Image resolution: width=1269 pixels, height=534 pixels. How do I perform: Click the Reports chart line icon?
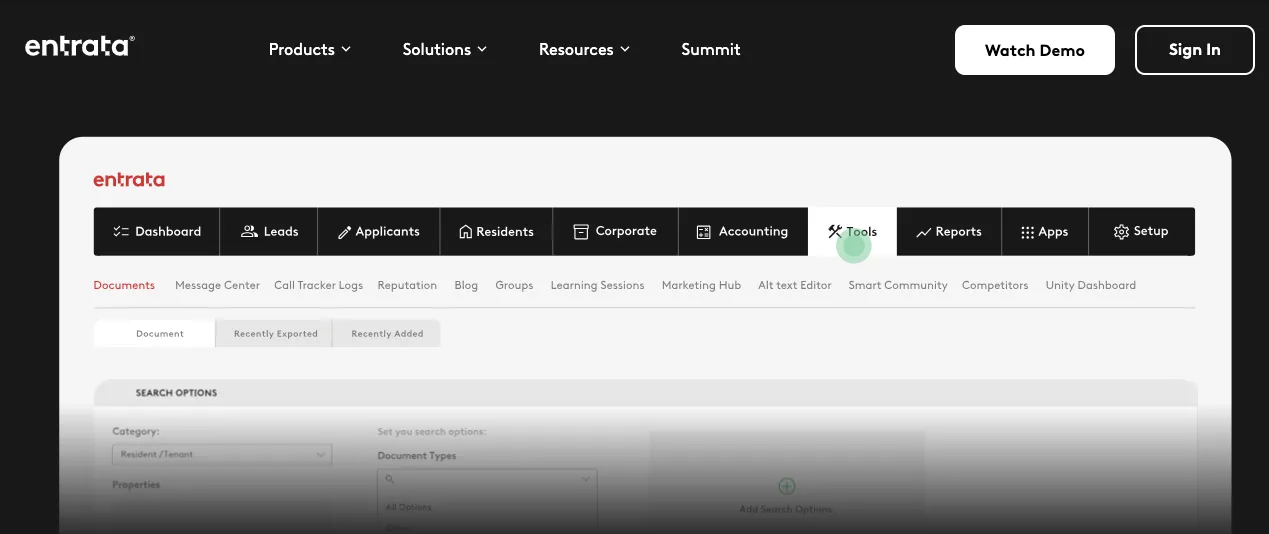[x=923, y=232]
